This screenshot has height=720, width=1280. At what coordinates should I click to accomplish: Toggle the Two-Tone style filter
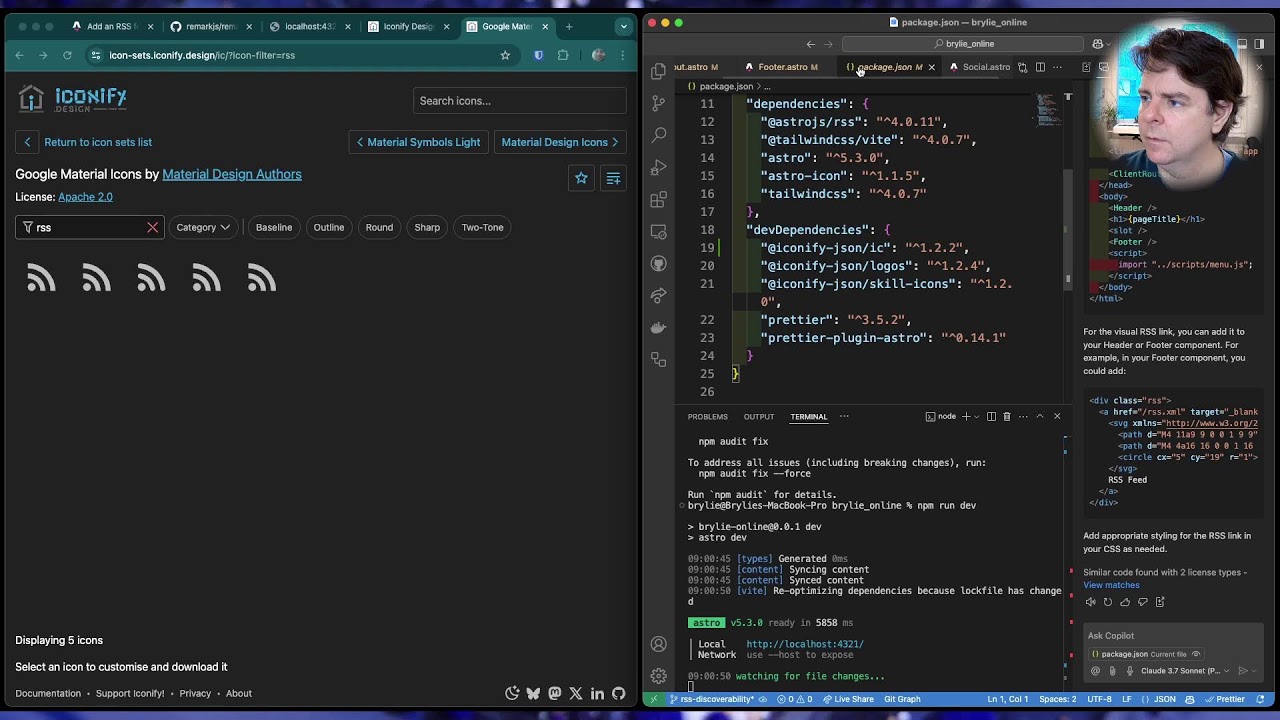pyautogui.click(x=482, y=227)
